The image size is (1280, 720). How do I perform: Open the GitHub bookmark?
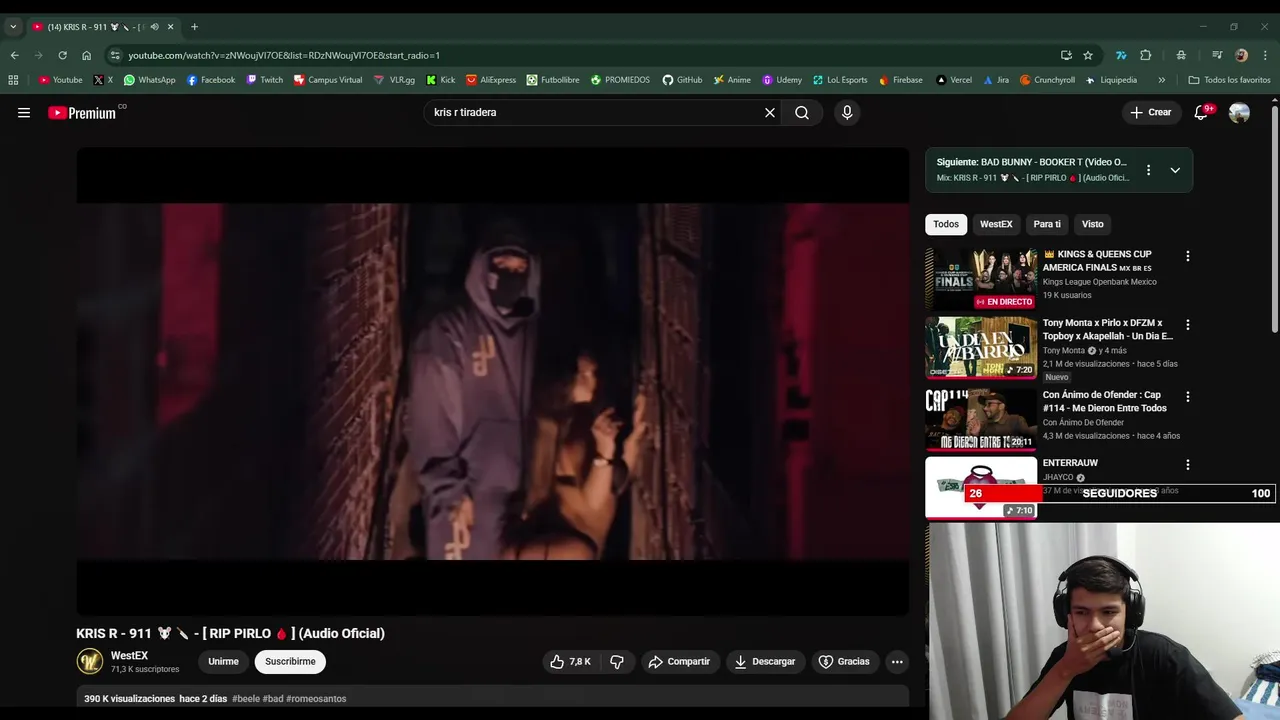coord(682,80)
